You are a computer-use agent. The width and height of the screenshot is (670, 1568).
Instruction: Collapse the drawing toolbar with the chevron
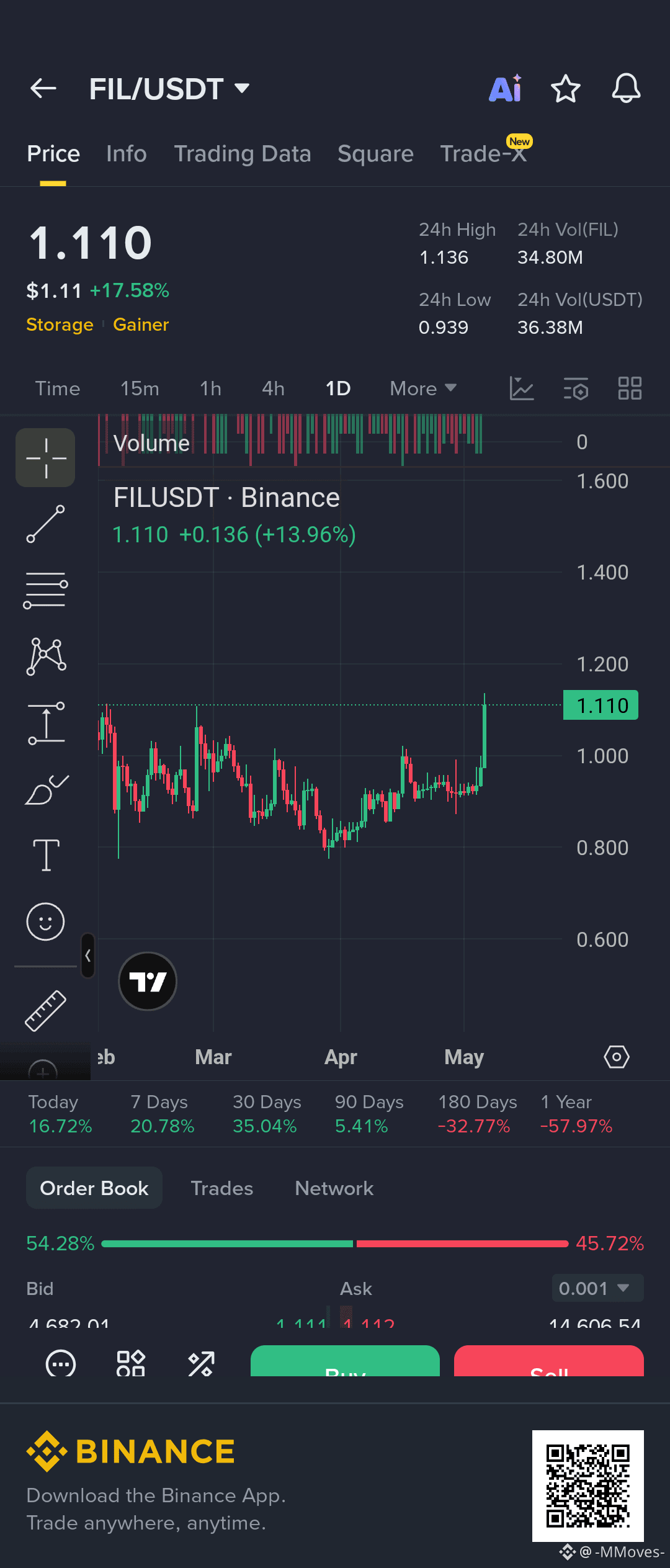coord(88,956)
